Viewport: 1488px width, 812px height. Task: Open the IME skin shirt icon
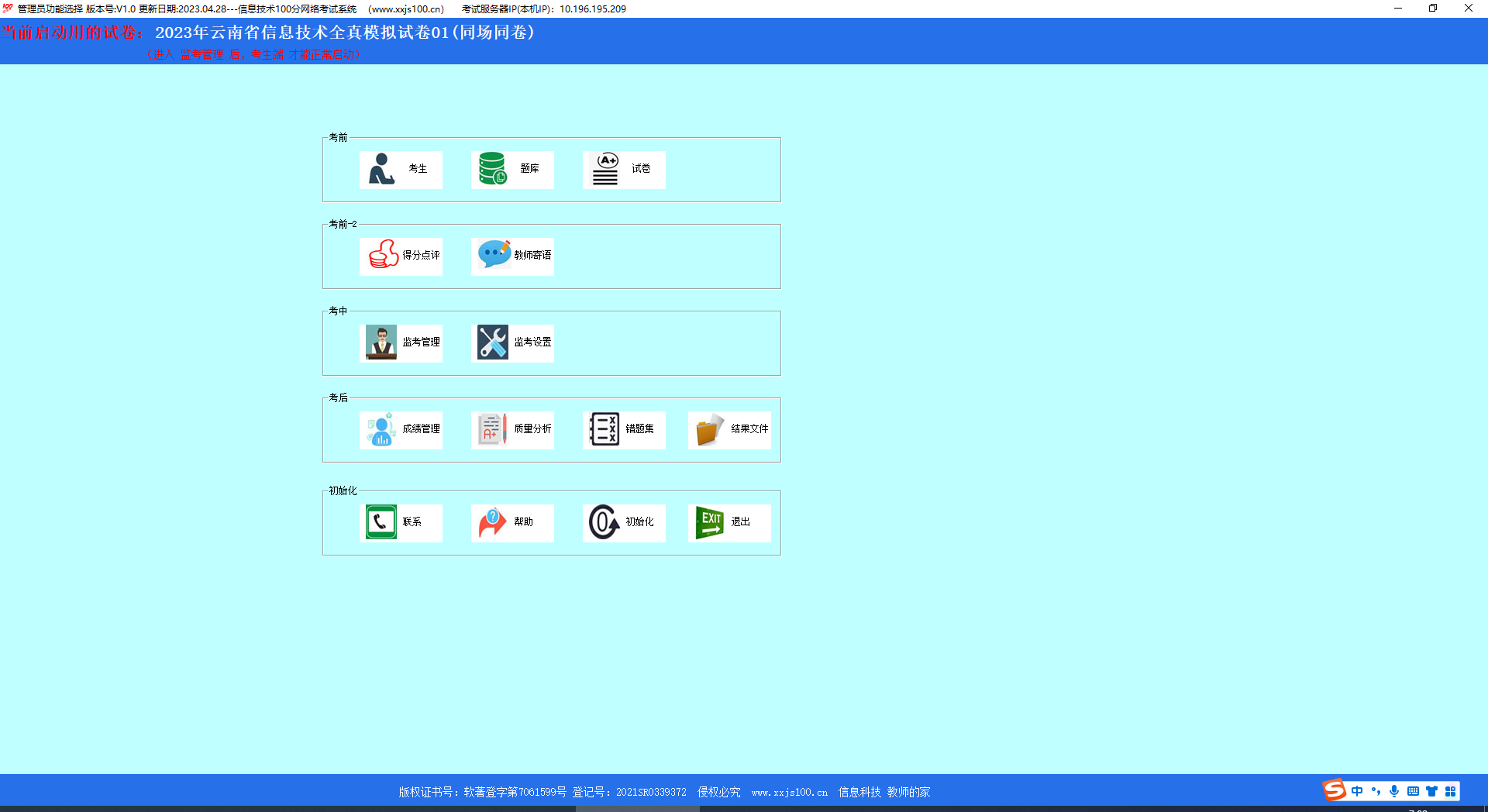tap(1431, 791)
